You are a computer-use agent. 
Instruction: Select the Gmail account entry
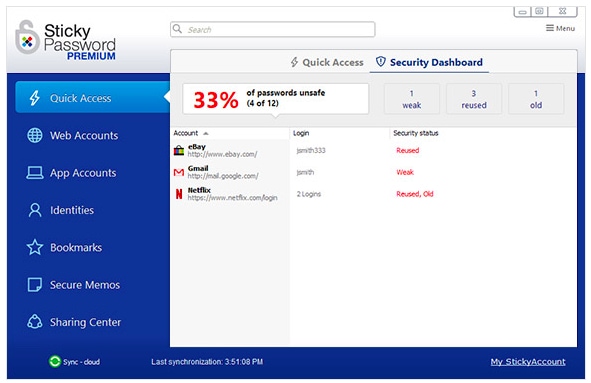[x=373, y=172]
